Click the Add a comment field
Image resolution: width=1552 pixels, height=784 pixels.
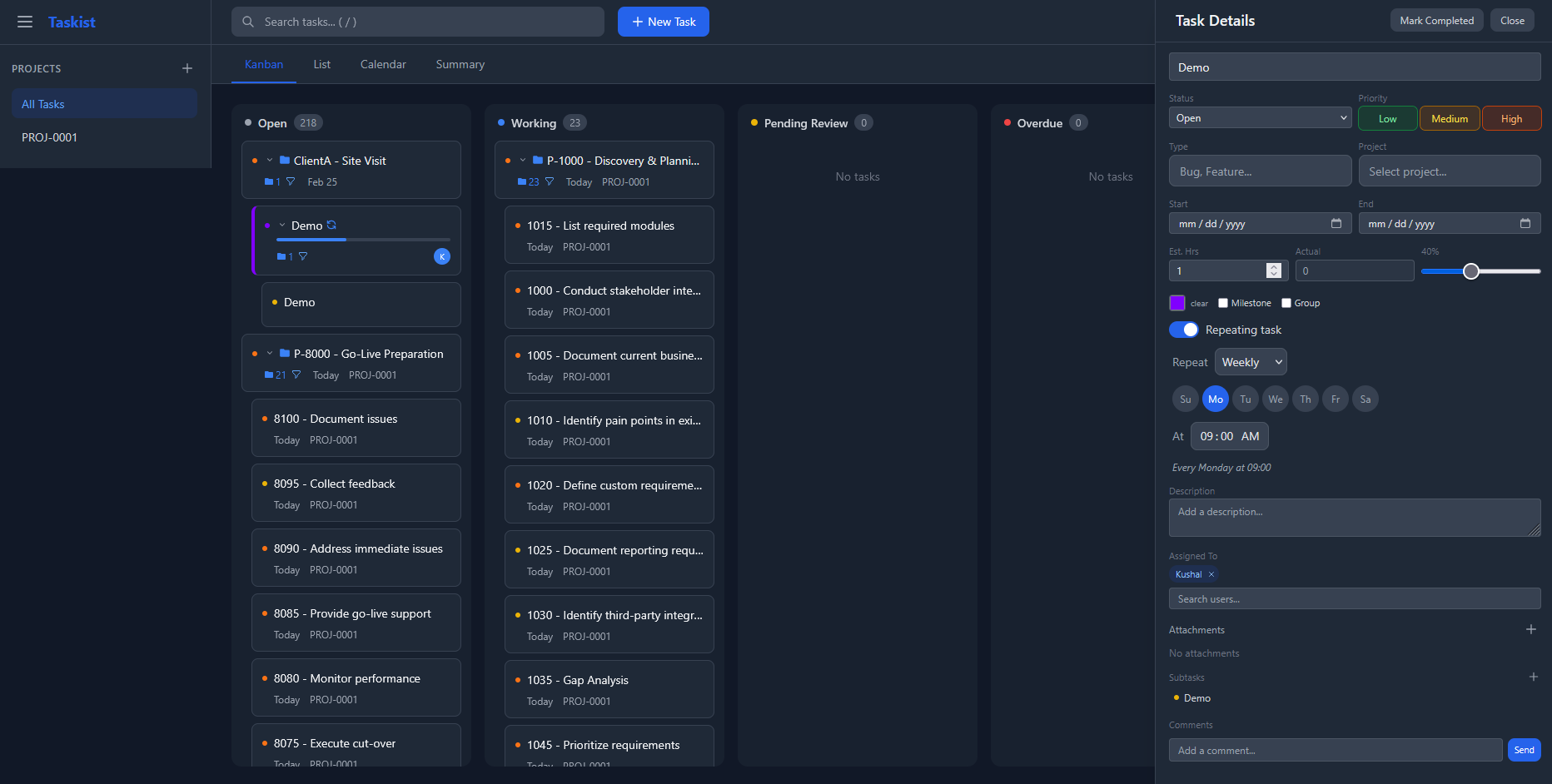tap(1336, 750)
